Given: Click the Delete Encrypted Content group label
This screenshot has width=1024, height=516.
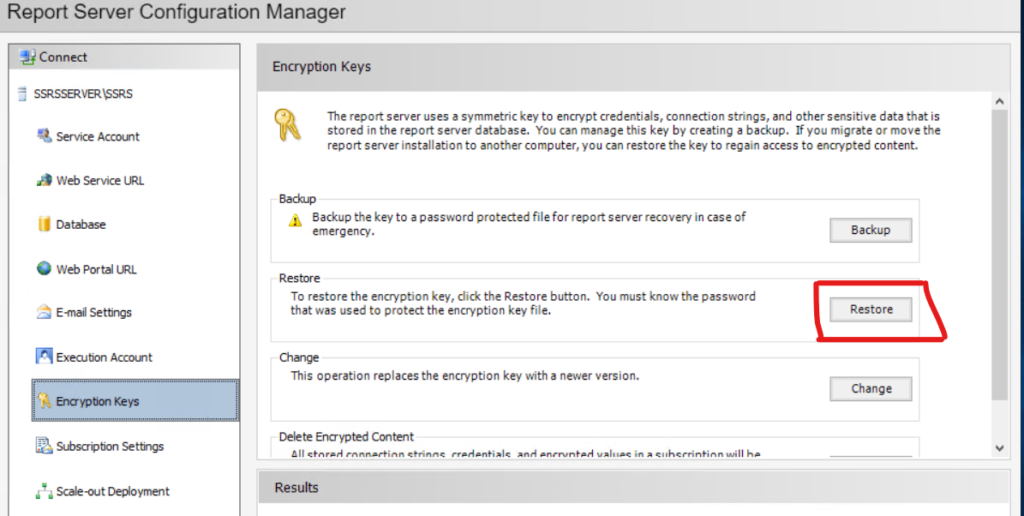Looking at the screenshot, I should (x=346, y=437).
